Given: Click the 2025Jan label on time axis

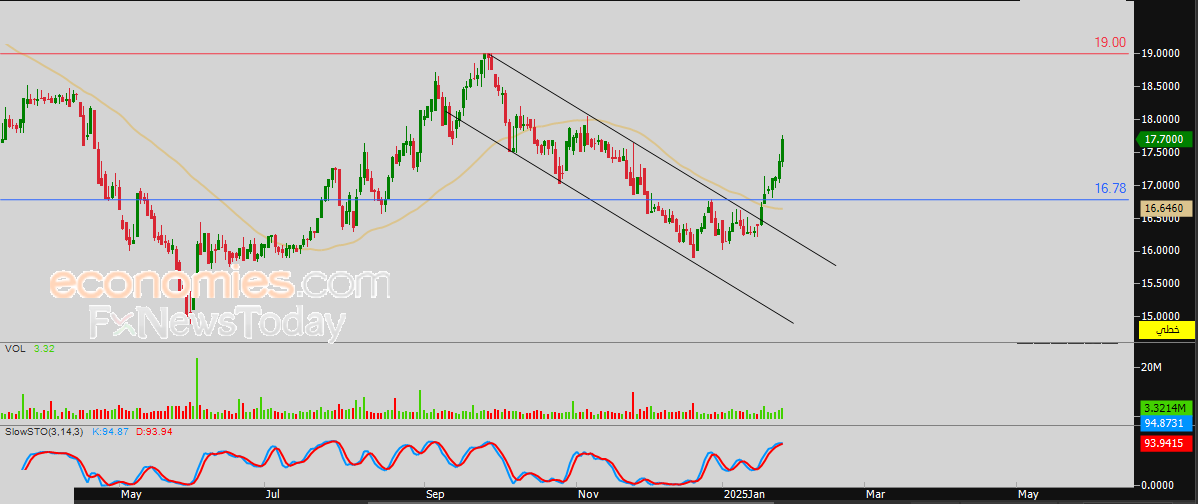Looking at the screenshot, I should click(745, 495).
